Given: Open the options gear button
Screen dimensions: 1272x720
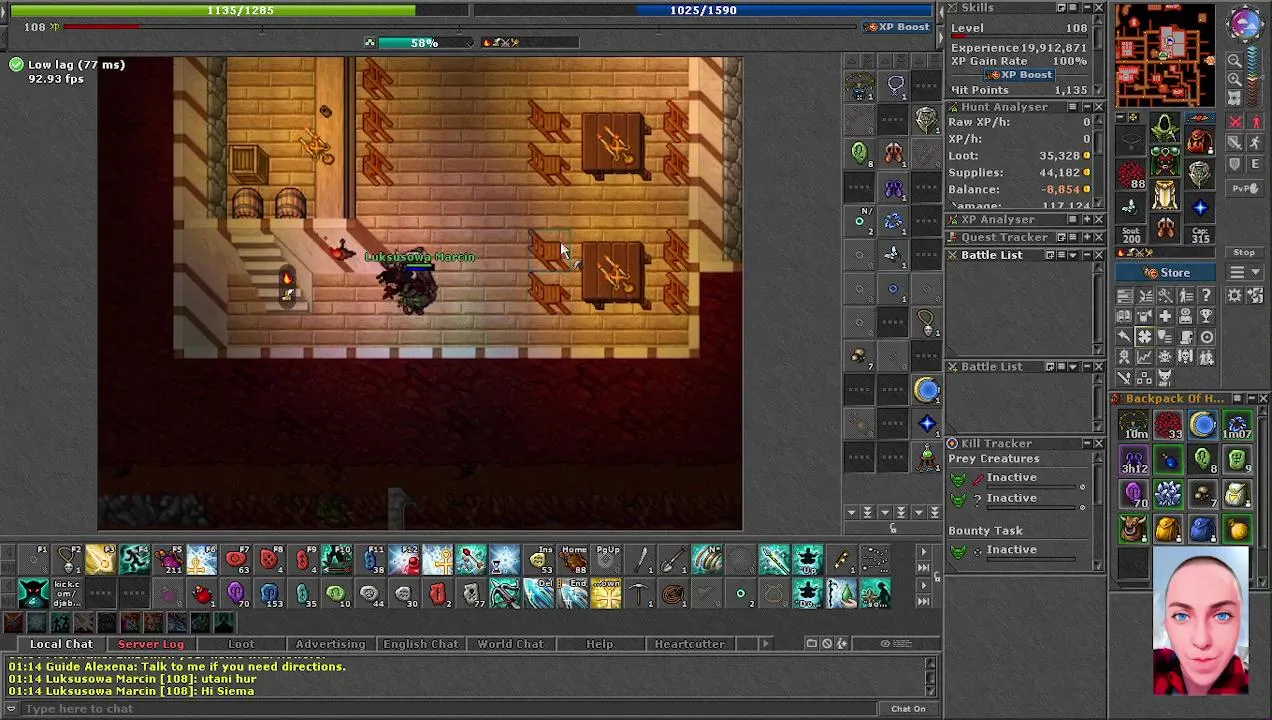Looking at the screenshot, I should coord(1234,294).
